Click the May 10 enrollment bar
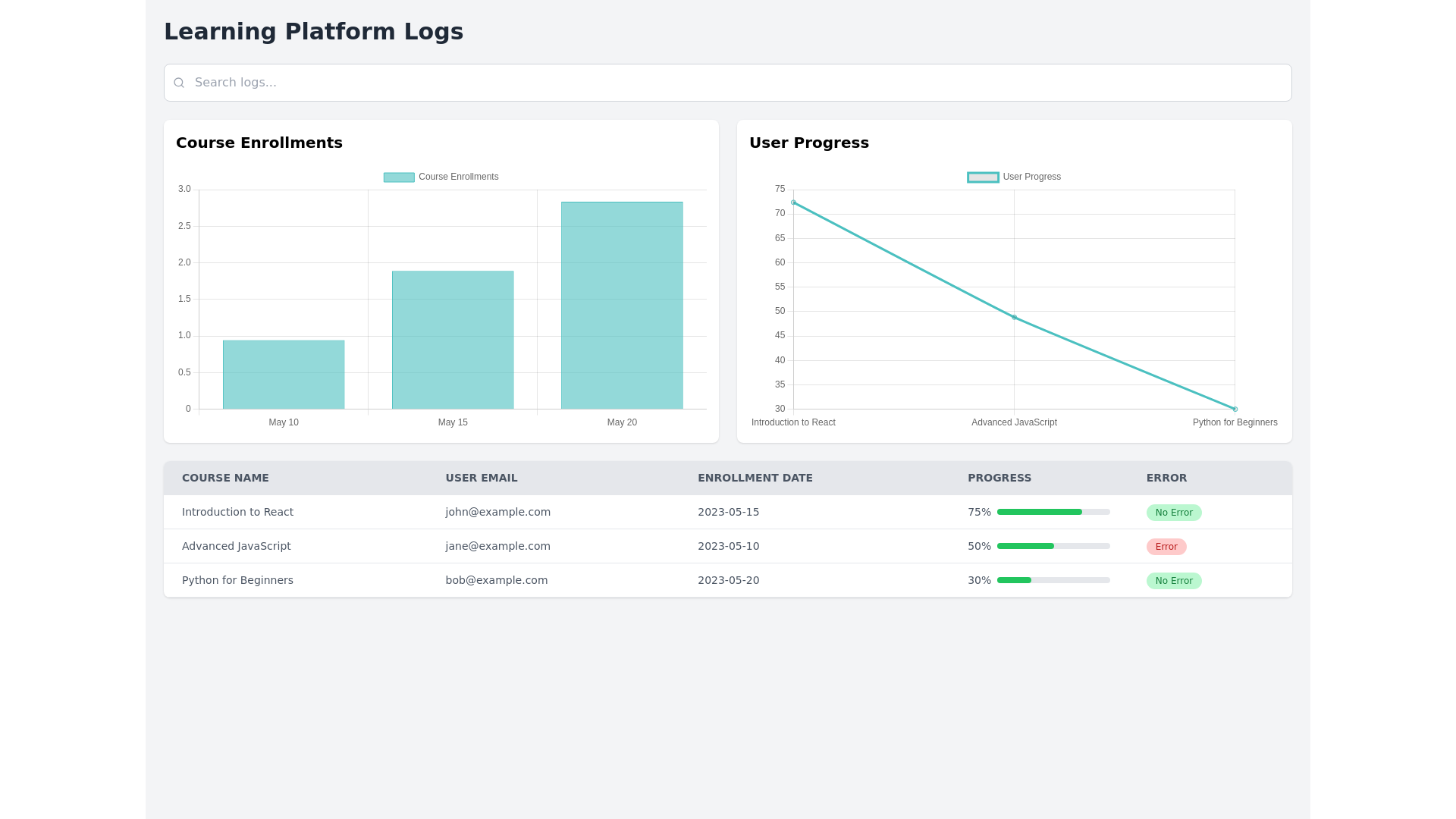1456x819 pixels. coord(284,375)
